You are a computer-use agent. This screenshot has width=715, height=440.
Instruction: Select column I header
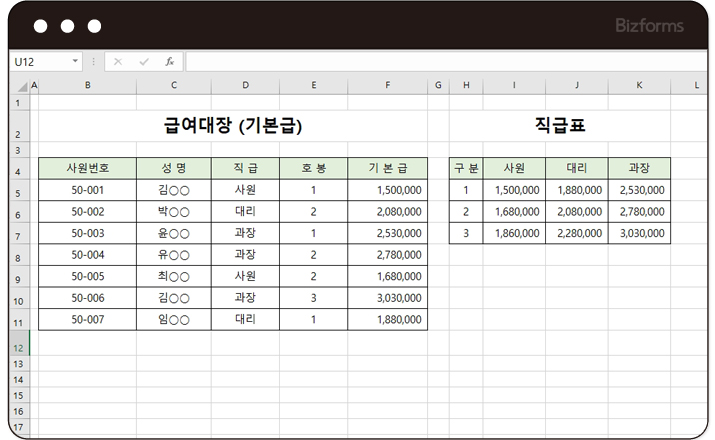click(x=514, y=85)
